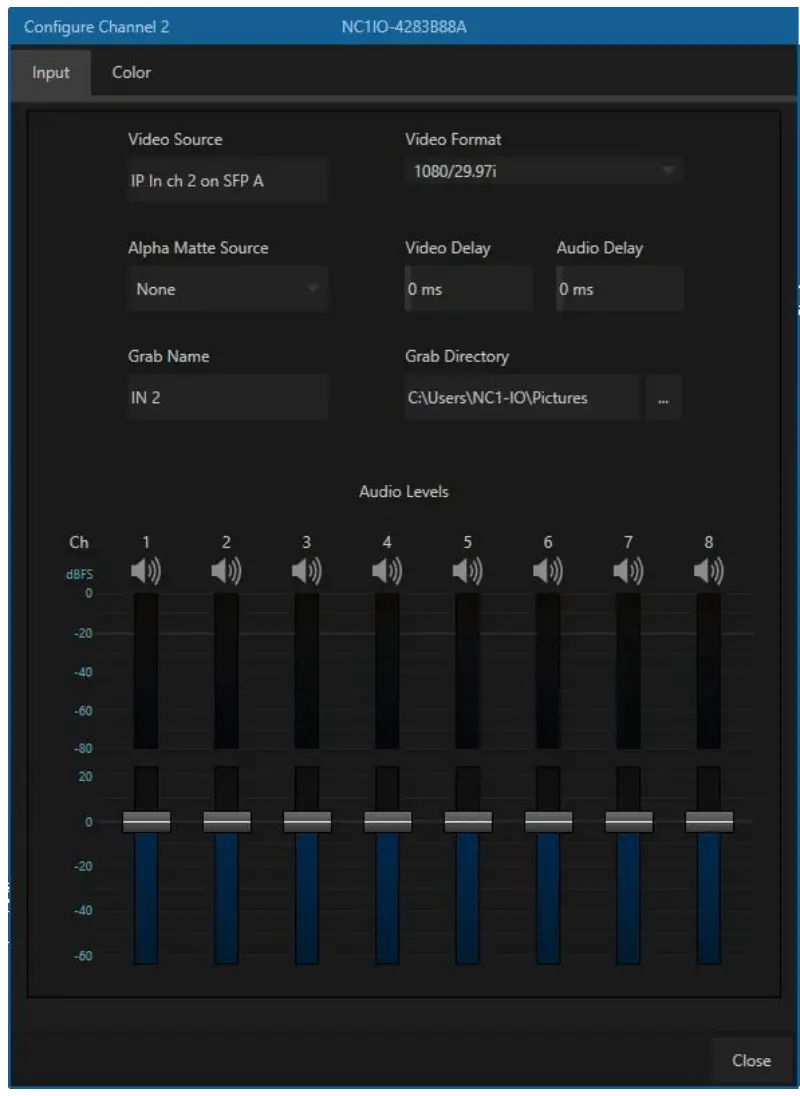Click inside the Grab Name field

[x=228, y=397]
